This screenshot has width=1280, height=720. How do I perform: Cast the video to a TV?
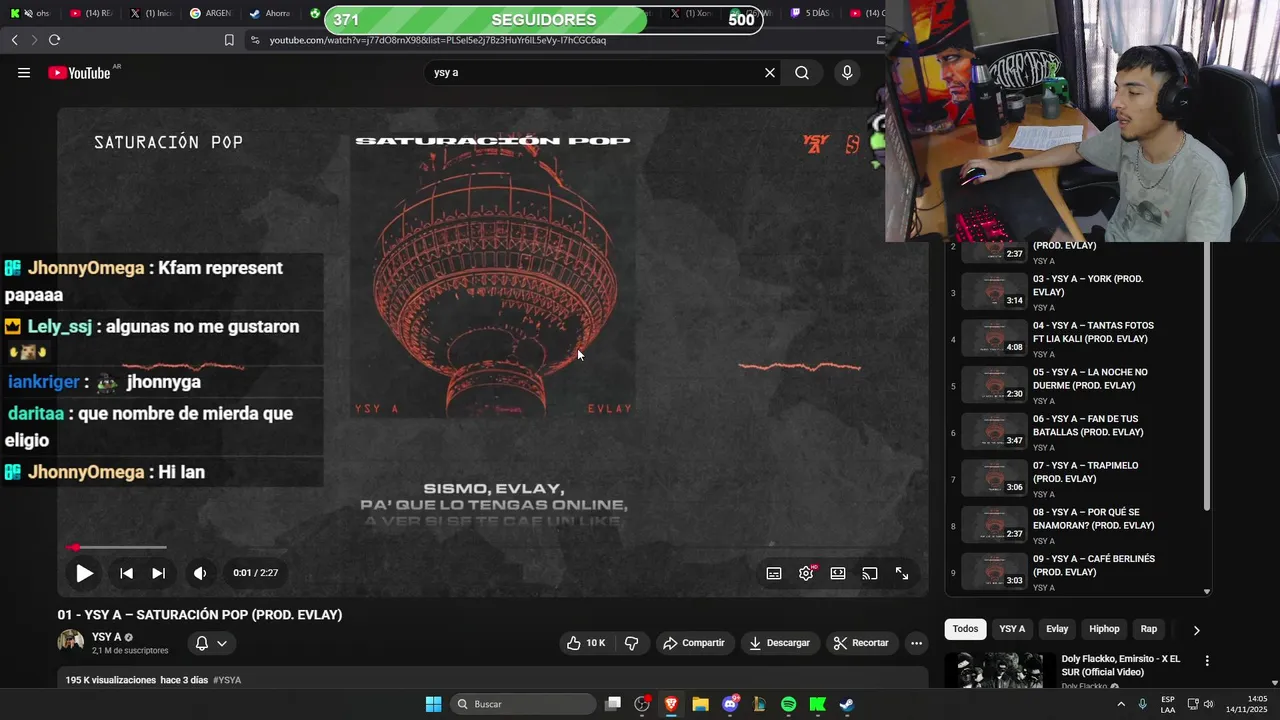870,573
